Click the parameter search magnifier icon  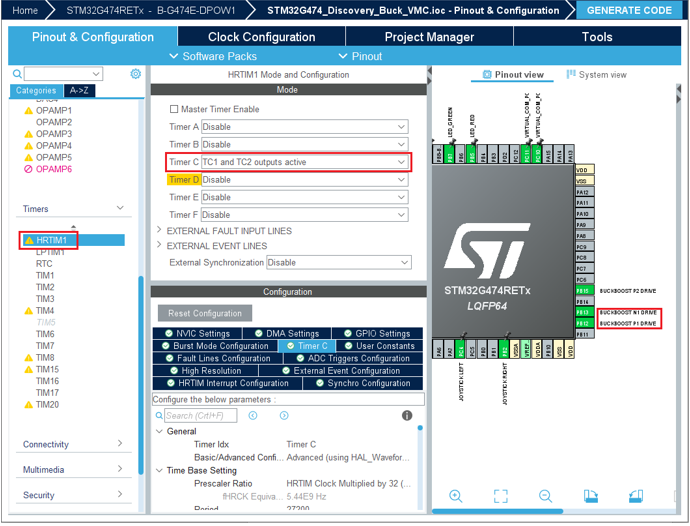(159, 416)
